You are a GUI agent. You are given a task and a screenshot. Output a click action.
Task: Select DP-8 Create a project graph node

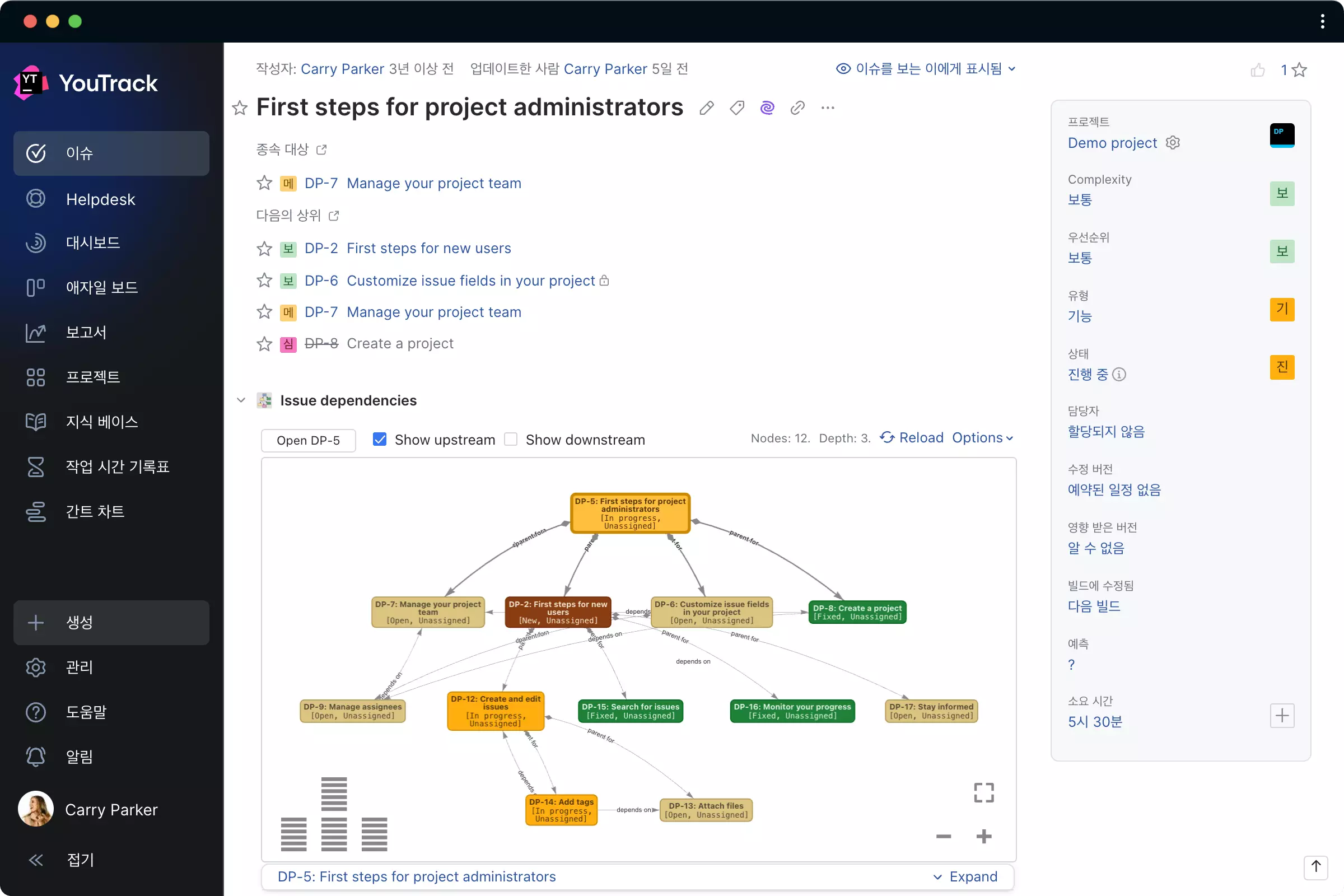pyautogui.click(x=857, y=612)
